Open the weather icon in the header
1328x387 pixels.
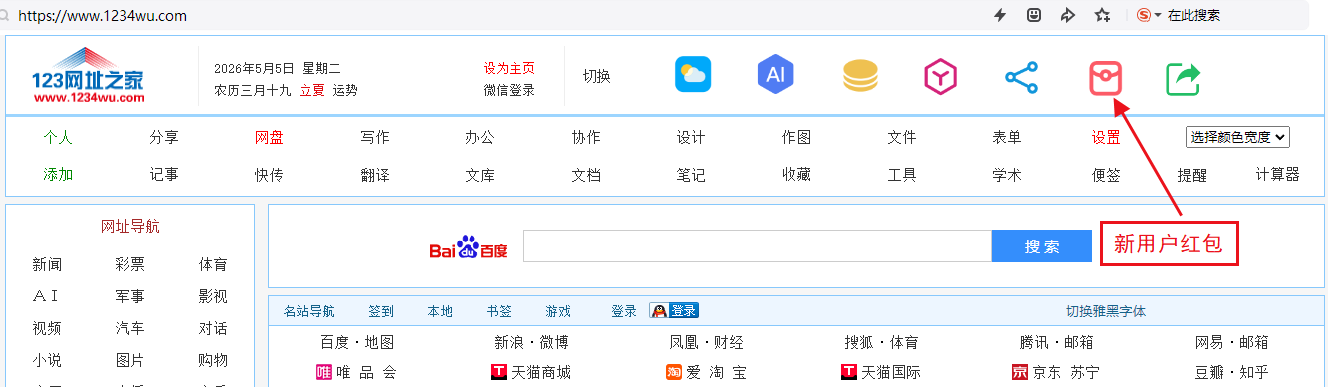pos(693,74)
